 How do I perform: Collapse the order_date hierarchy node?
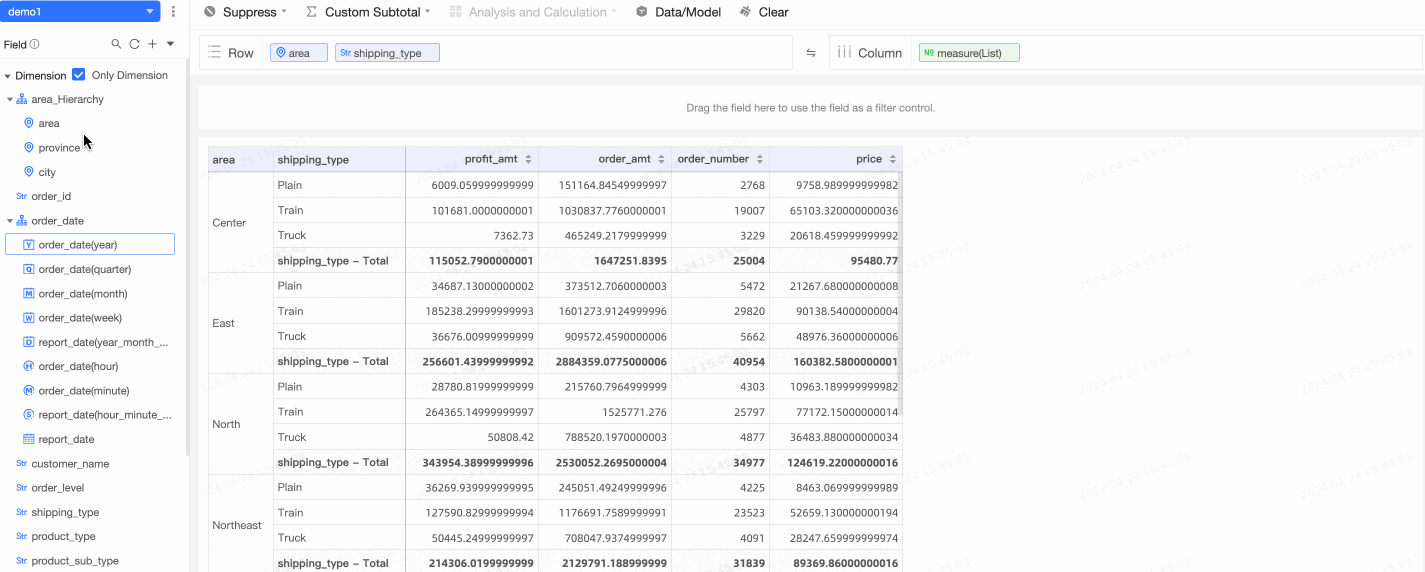pos(10,221)
